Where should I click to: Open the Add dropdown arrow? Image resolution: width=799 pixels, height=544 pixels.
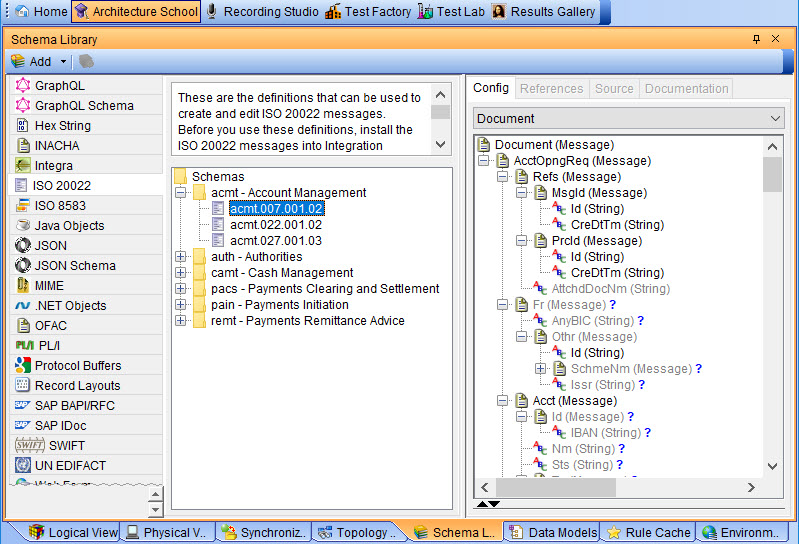[63, 62]
